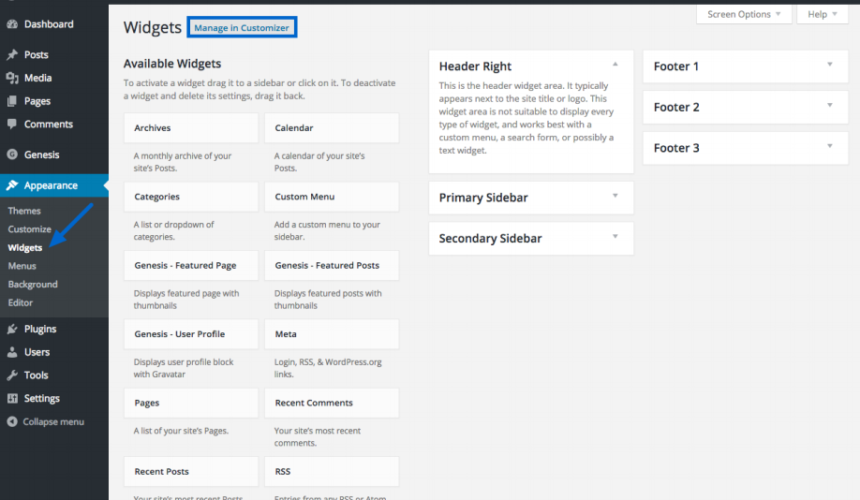Open Editor under Appearance

click(x=20, y=303)
